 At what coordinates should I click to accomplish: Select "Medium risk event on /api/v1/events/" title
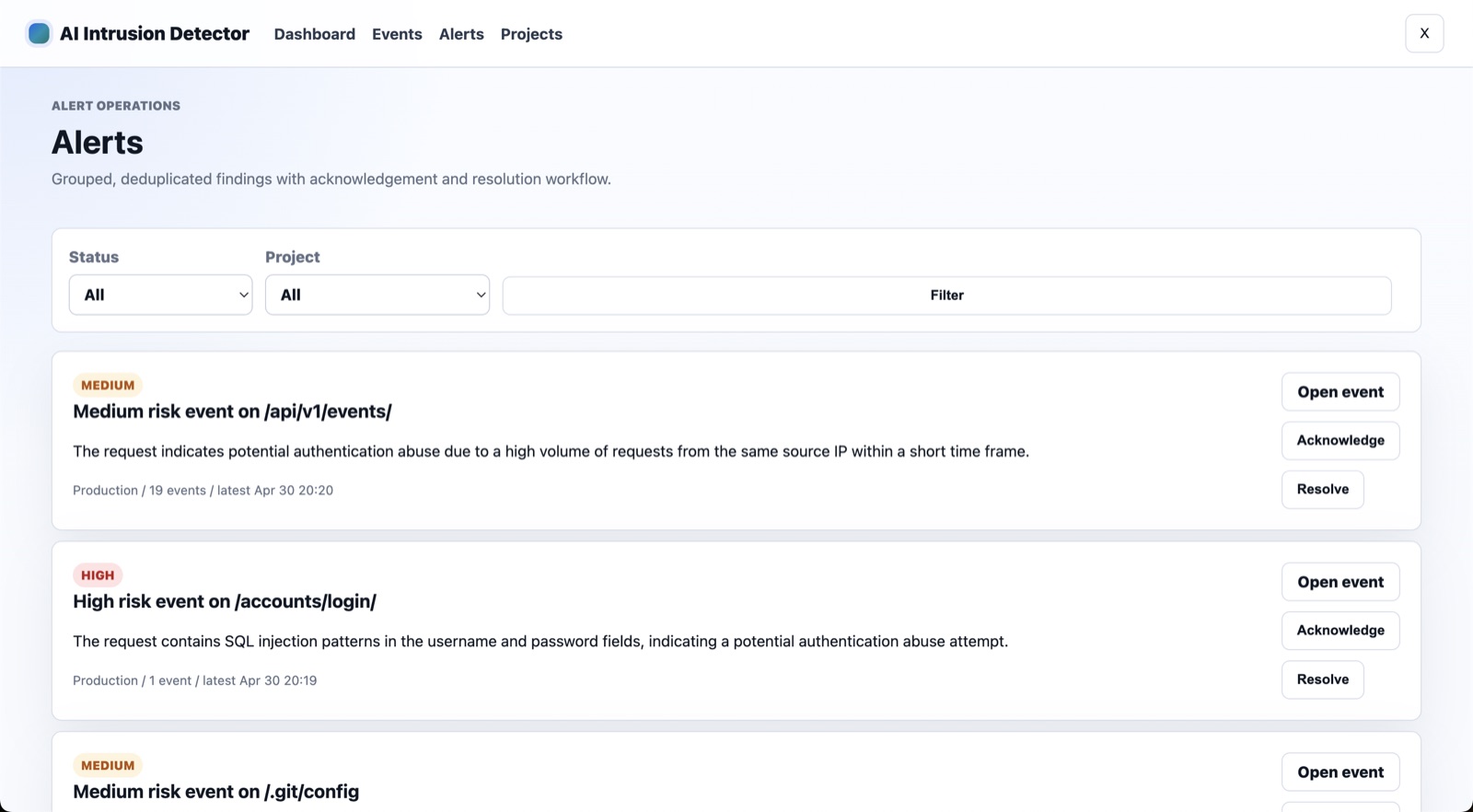(x=232, y=412)
